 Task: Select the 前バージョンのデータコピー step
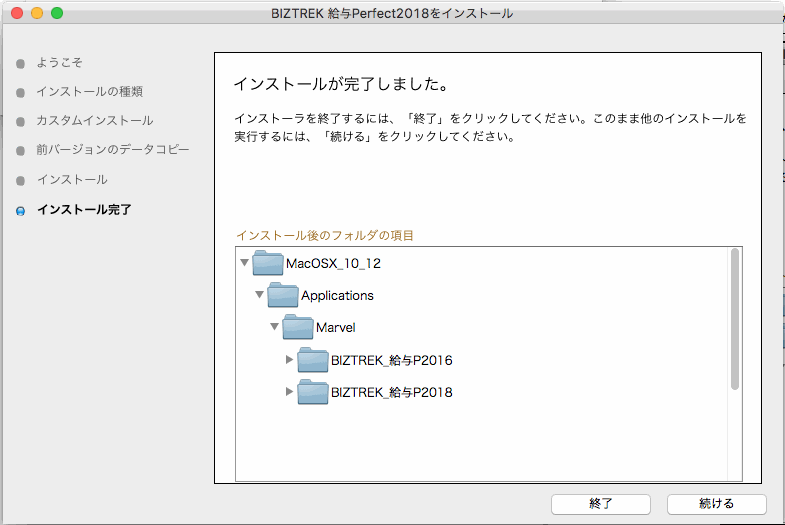pos(112,150)
